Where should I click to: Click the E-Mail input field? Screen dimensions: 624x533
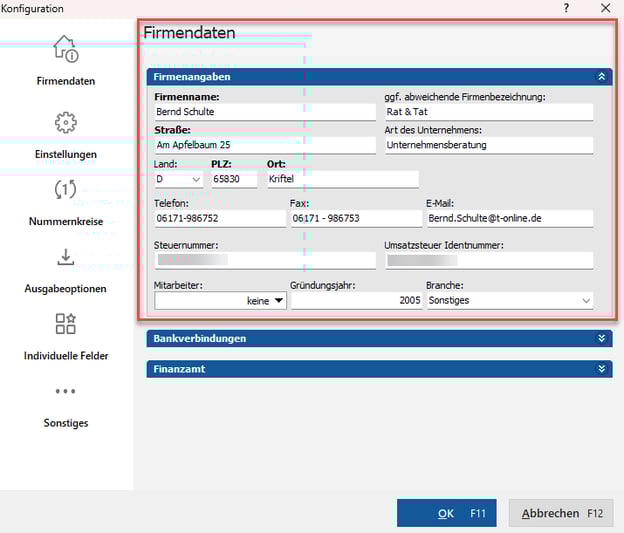coord(508,218)
